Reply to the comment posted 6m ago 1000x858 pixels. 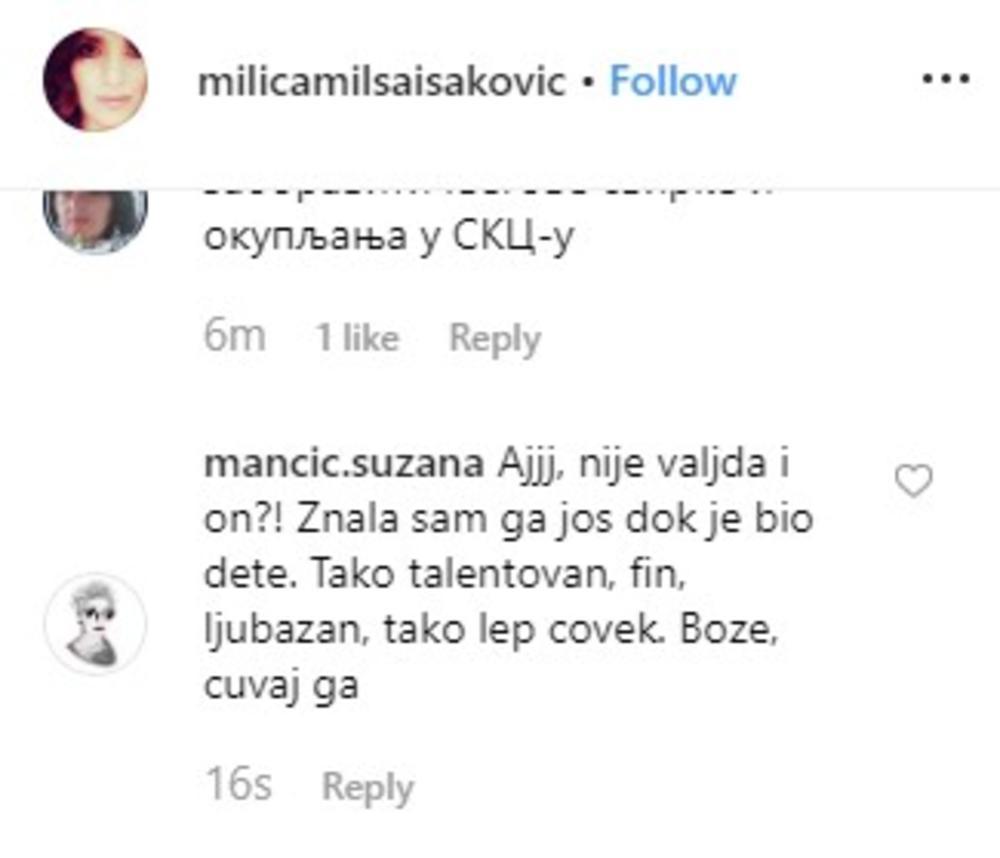(x=495, y=338)
